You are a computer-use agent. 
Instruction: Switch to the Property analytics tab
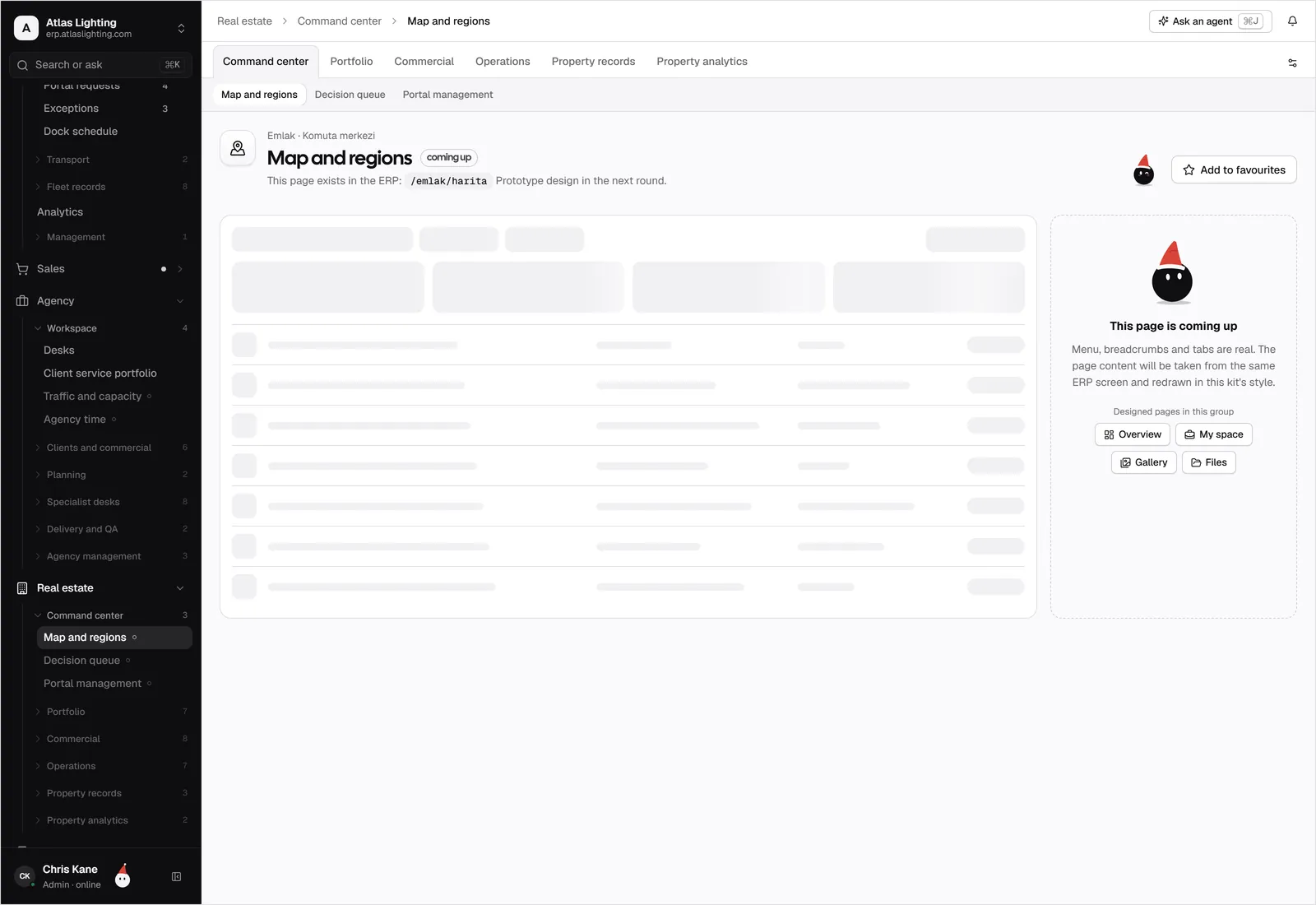[702, 62]
